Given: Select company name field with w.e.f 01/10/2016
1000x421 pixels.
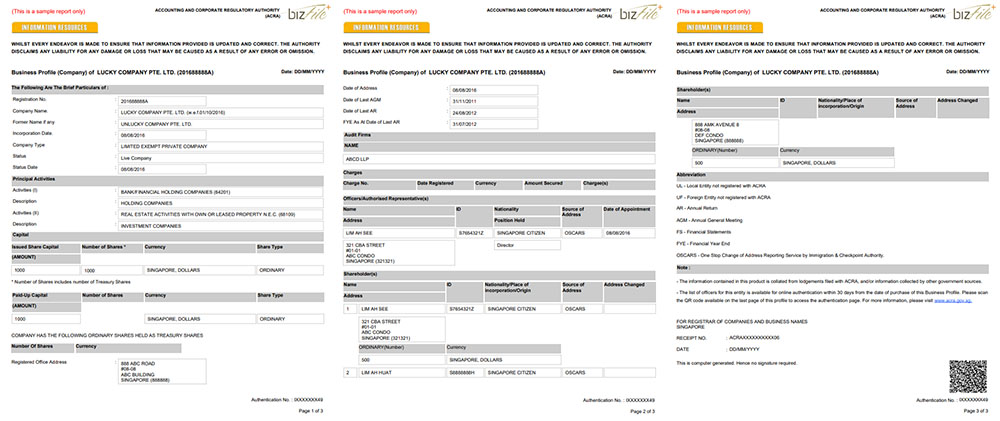Looking at the screenshot, I should (220, 112).
